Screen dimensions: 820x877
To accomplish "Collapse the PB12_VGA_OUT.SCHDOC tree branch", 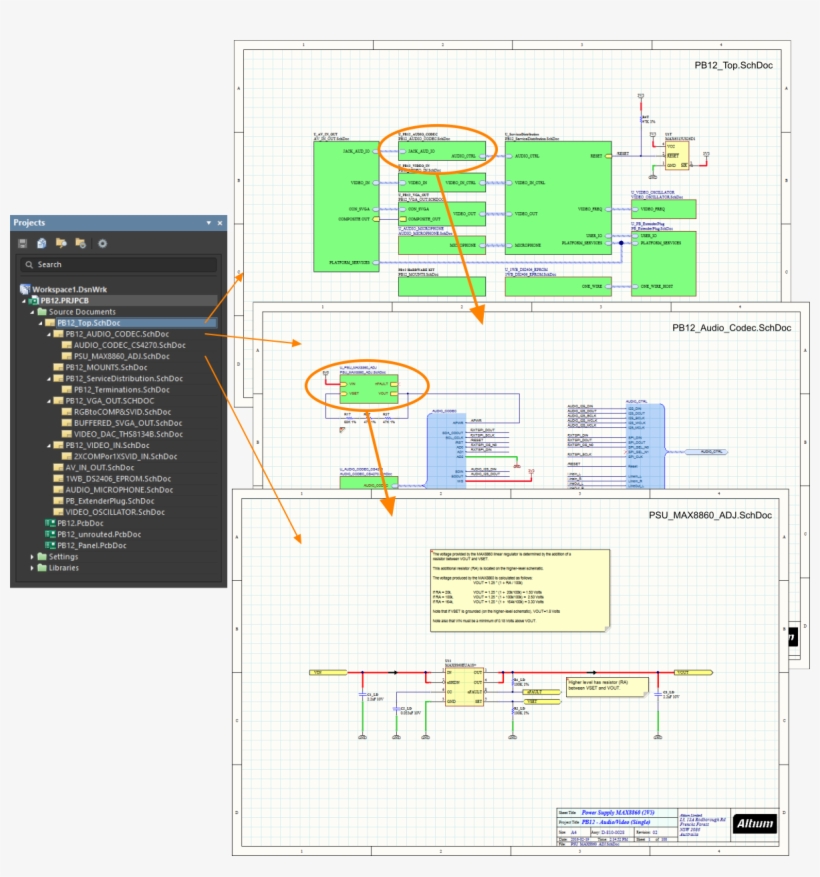I will pyautogui.click(x=47, y=401).
